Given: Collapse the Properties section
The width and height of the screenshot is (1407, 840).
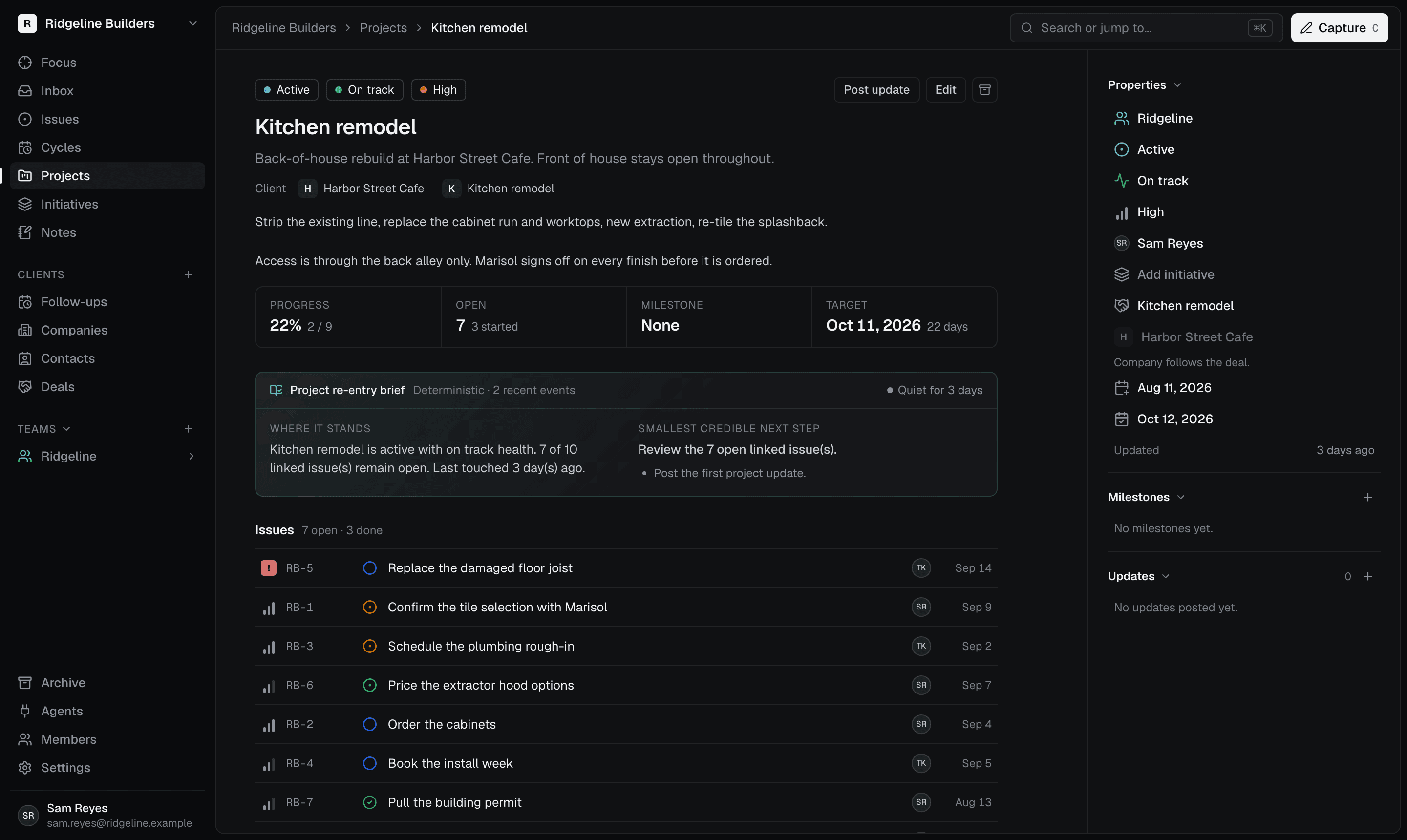Looking at the screenshot, I should coord(1144,85).
